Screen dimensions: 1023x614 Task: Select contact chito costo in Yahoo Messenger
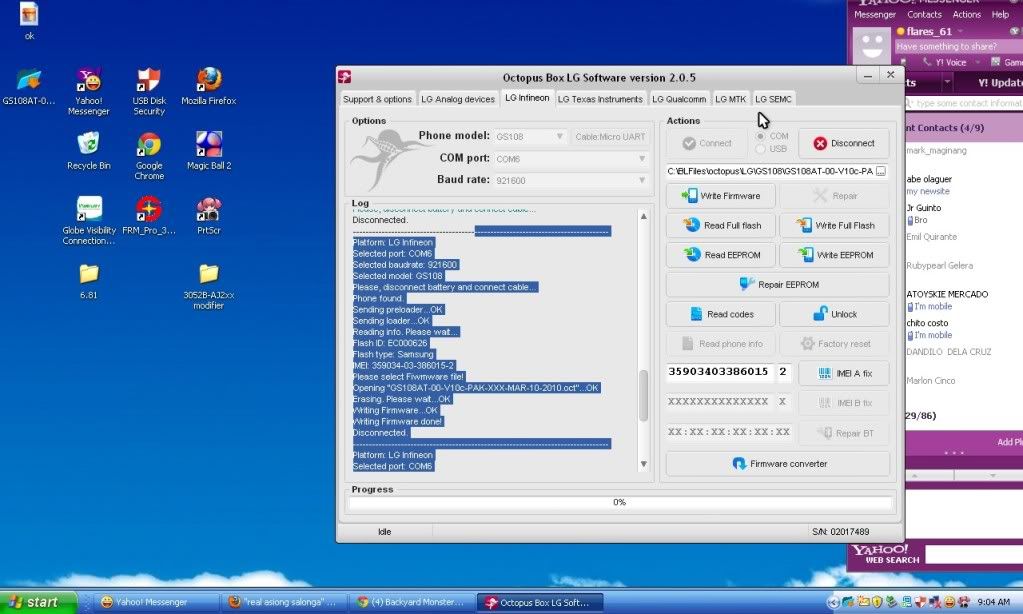pos(927,323)
